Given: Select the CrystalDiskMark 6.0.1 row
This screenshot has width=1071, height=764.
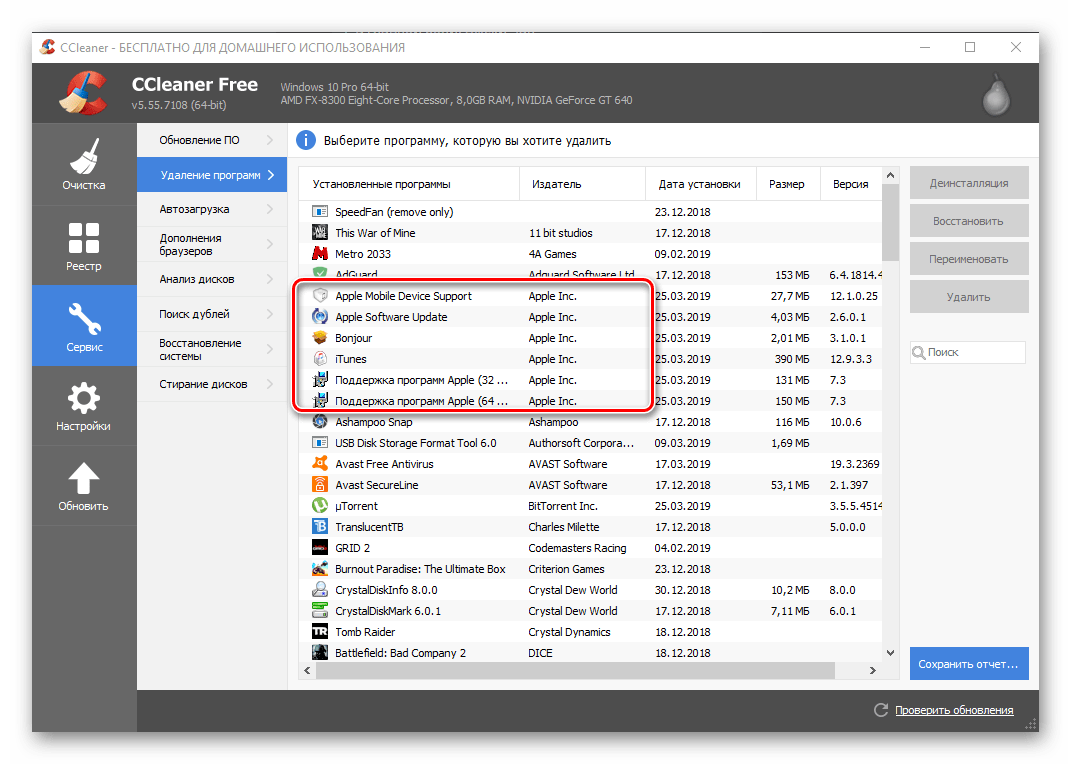Looking at the screenshot, I should (x=590, y=611).
